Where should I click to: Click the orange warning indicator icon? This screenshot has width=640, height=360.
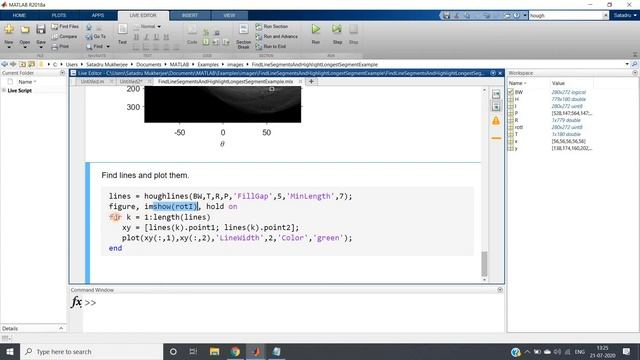496,120
